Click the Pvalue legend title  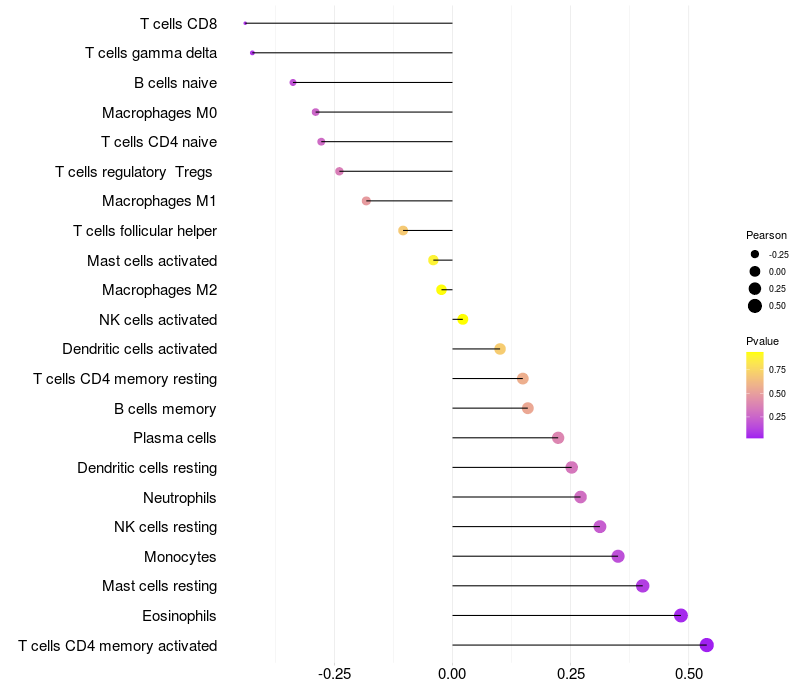click(763, 341)
